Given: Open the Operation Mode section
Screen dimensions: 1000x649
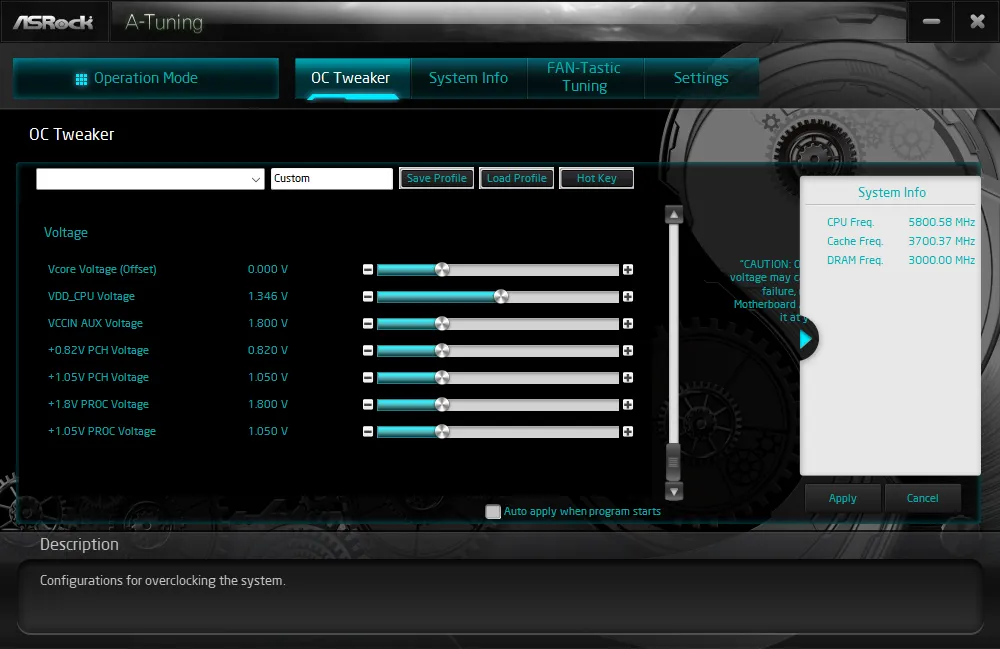Looking at the screenshot, I should pos(146,78).
